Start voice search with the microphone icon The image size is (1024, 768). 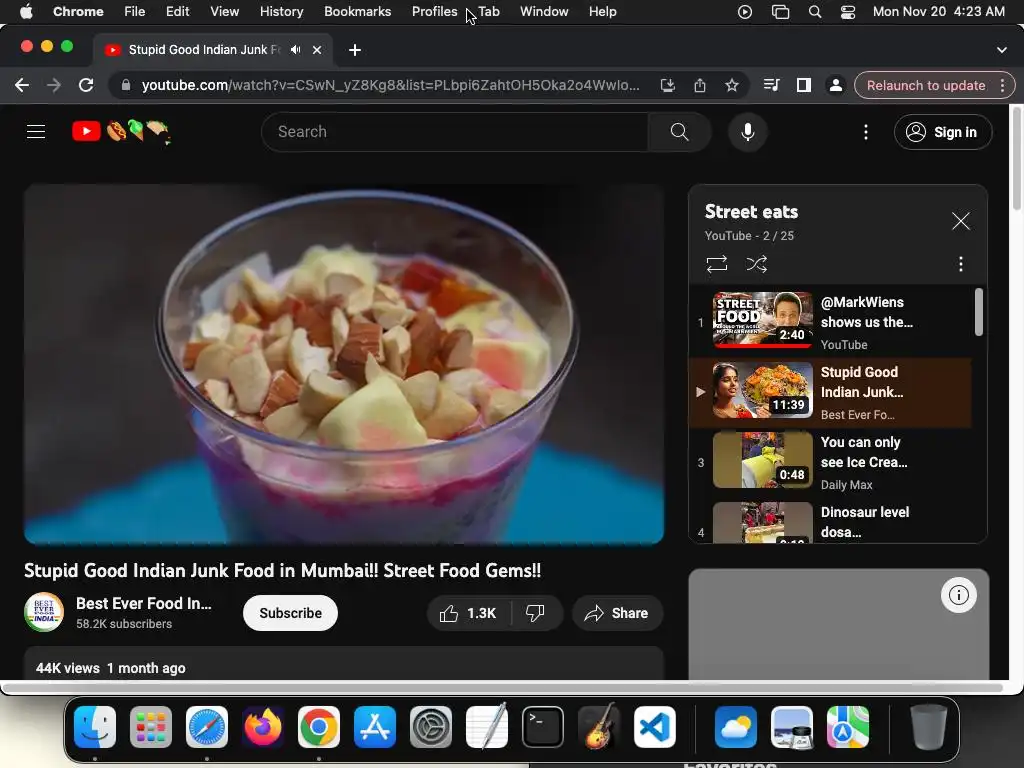(x=748, y=132)
